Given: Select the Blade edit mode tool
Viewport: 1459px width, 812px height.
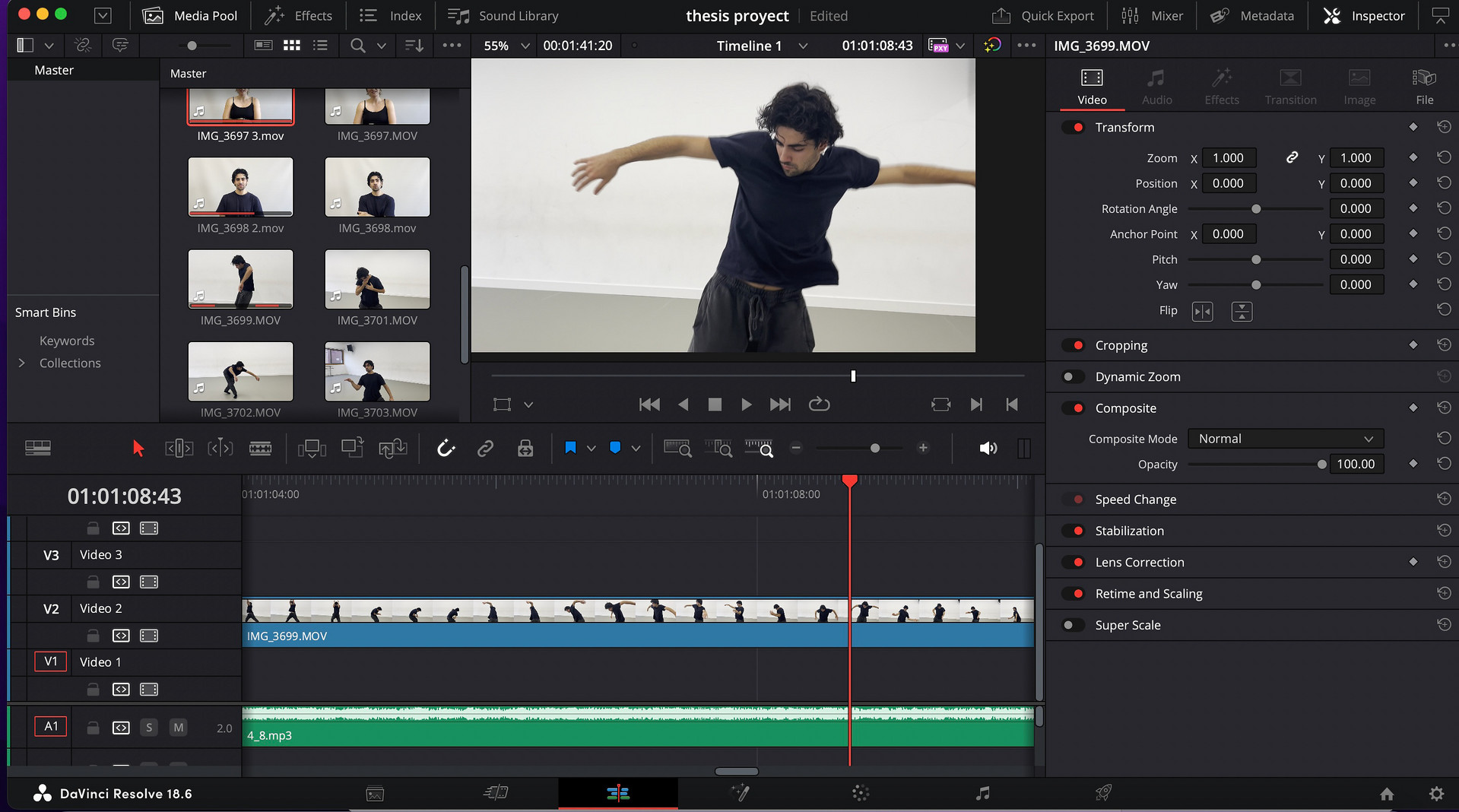Looking at the screenshot, I should pos(260,449).
